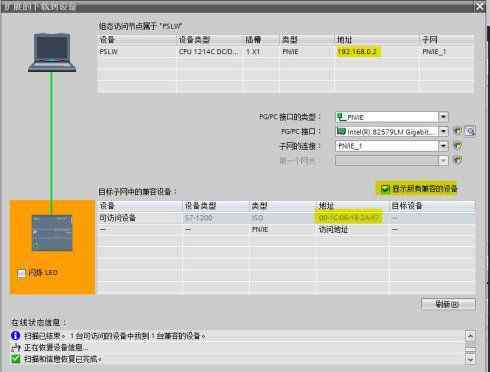This screenshot has width=490, height=372.
Task: Open the PG/PC interface type dropdown
Action: tap(443, 117)
